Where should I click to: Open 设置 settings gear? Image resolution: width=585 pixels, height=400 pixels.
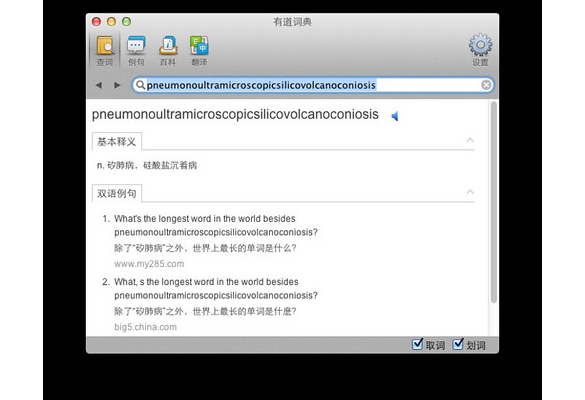[480, 50]
